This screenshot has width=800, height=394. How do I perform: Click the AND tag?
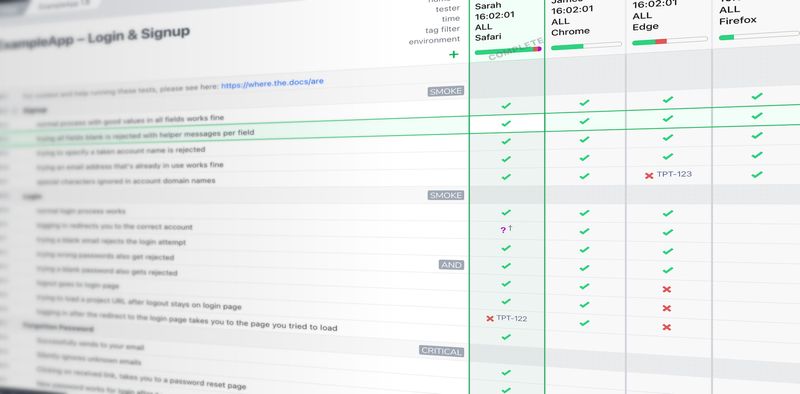click(x=452, y=265)
